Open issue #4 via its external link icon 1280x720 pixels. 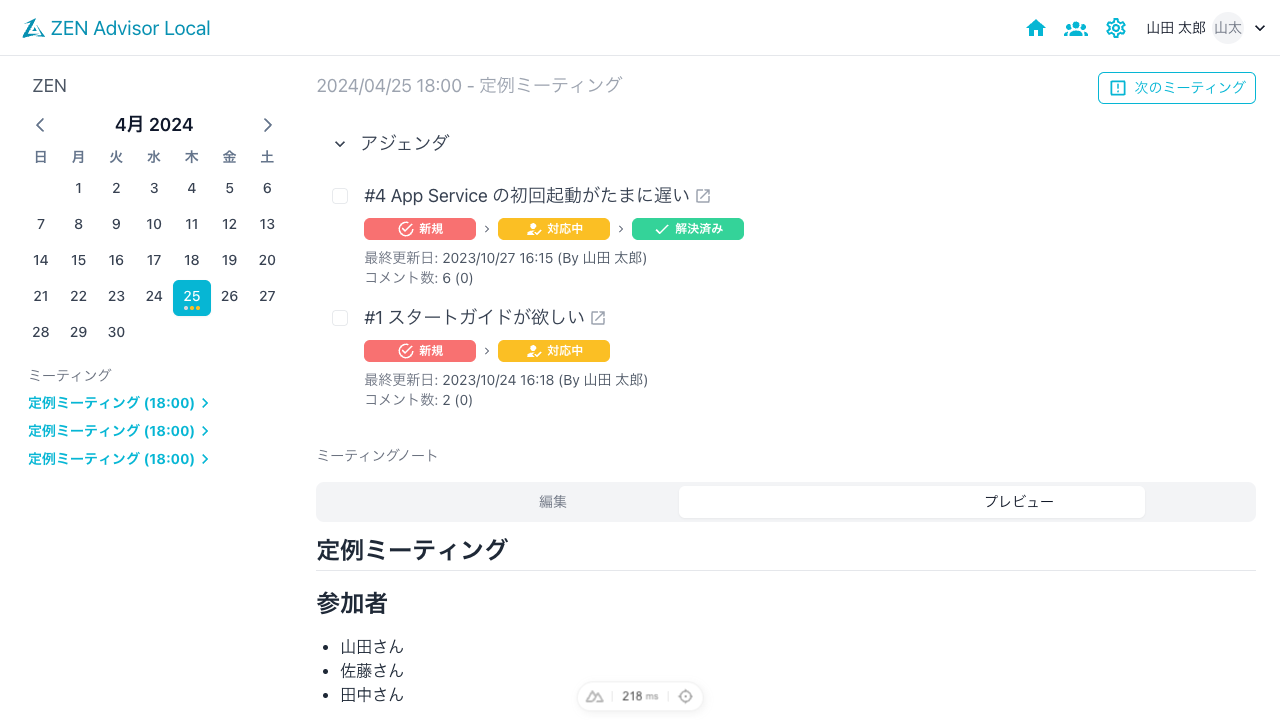click(x=703, y=195)
